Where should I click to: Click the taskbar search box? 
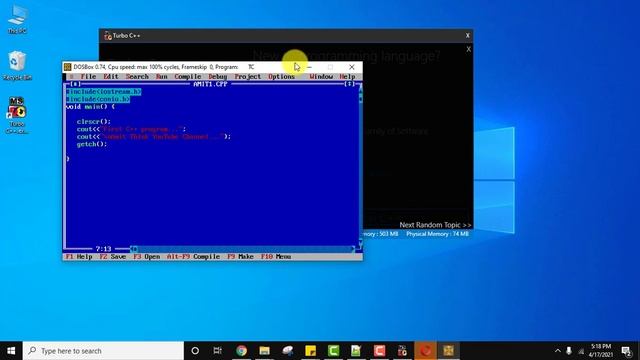tap(103, 351)
